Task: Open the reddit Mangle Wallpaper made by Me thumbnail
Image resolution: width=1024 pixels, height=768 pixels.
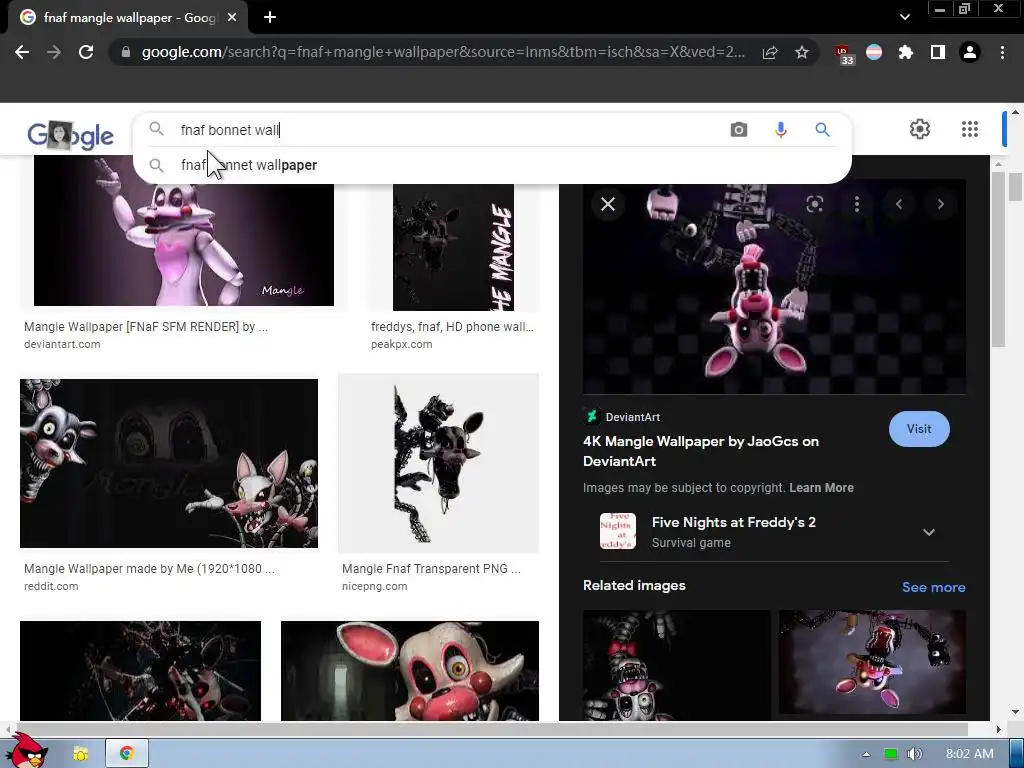Action: click(168, 463)
